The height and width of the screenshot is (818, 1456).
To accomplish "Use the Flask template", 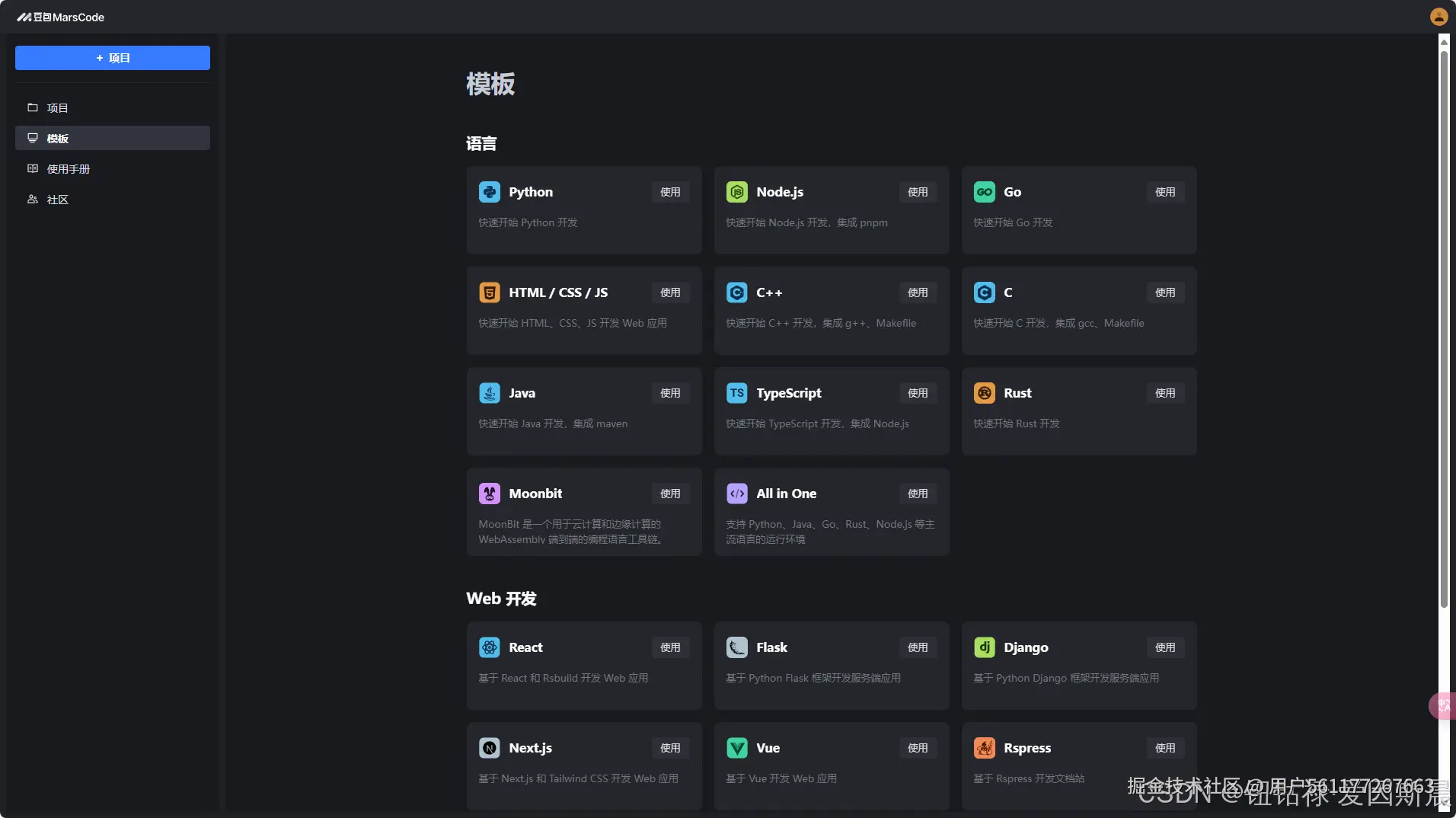I will point(918,647).
